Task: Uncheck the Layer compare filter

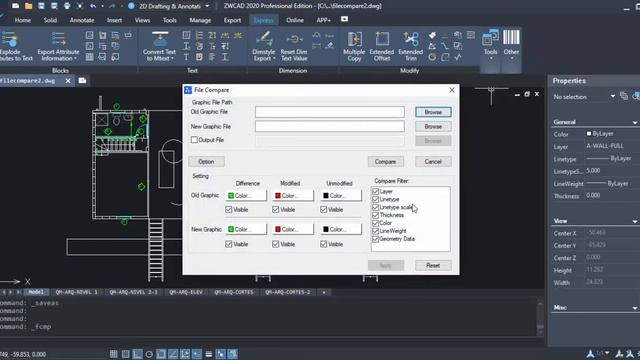Action: pos(376,191)
